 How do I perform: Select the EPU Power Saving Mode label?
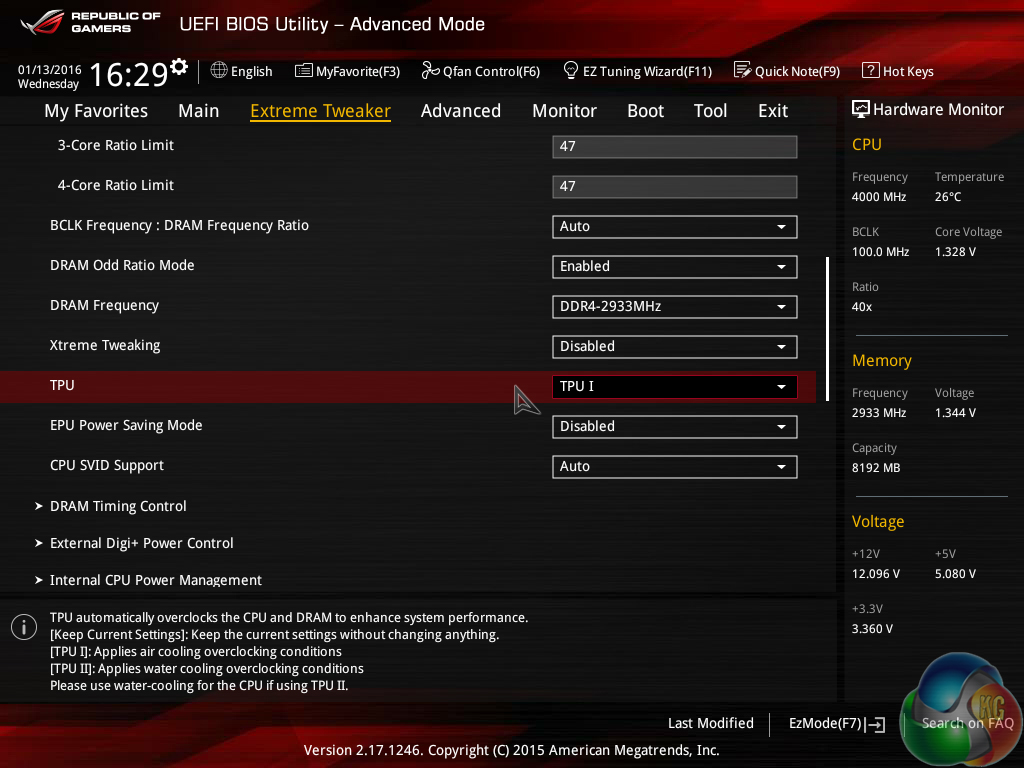(126, 425)
